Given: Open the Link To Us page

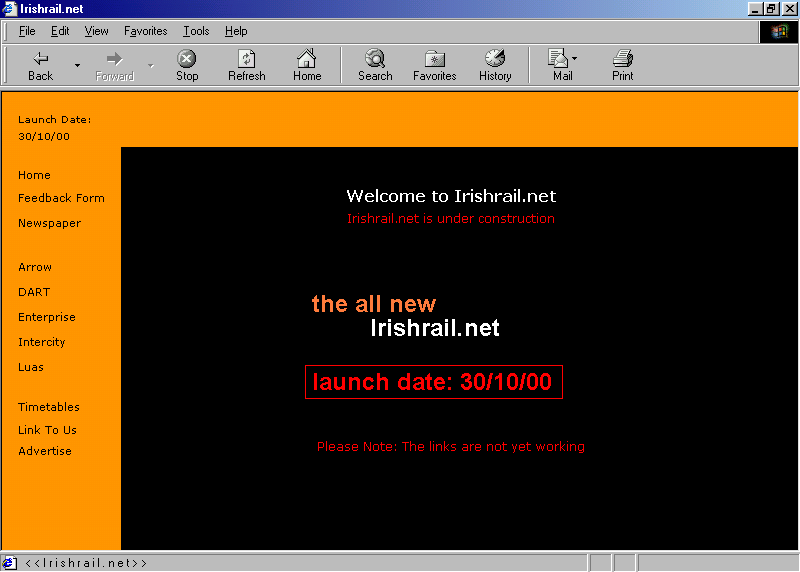Looking at the screenshot, I should coord(47,430).
